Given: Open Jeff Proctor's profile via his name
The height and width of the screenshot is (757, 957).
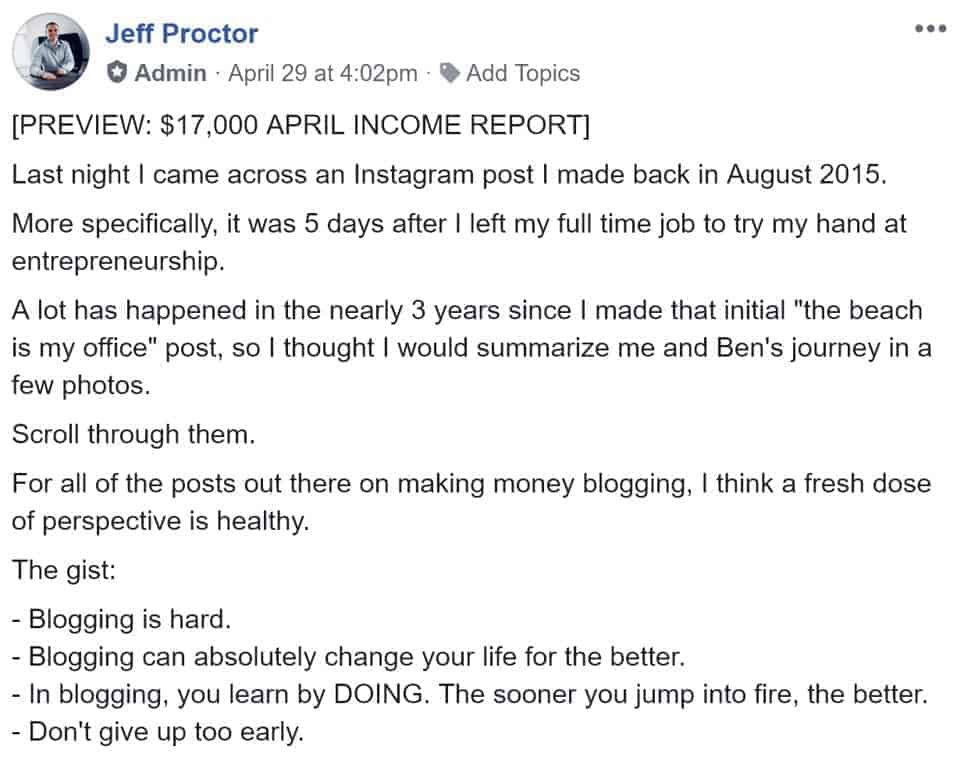Looking at the screenshot, I should tap(182, 32).
